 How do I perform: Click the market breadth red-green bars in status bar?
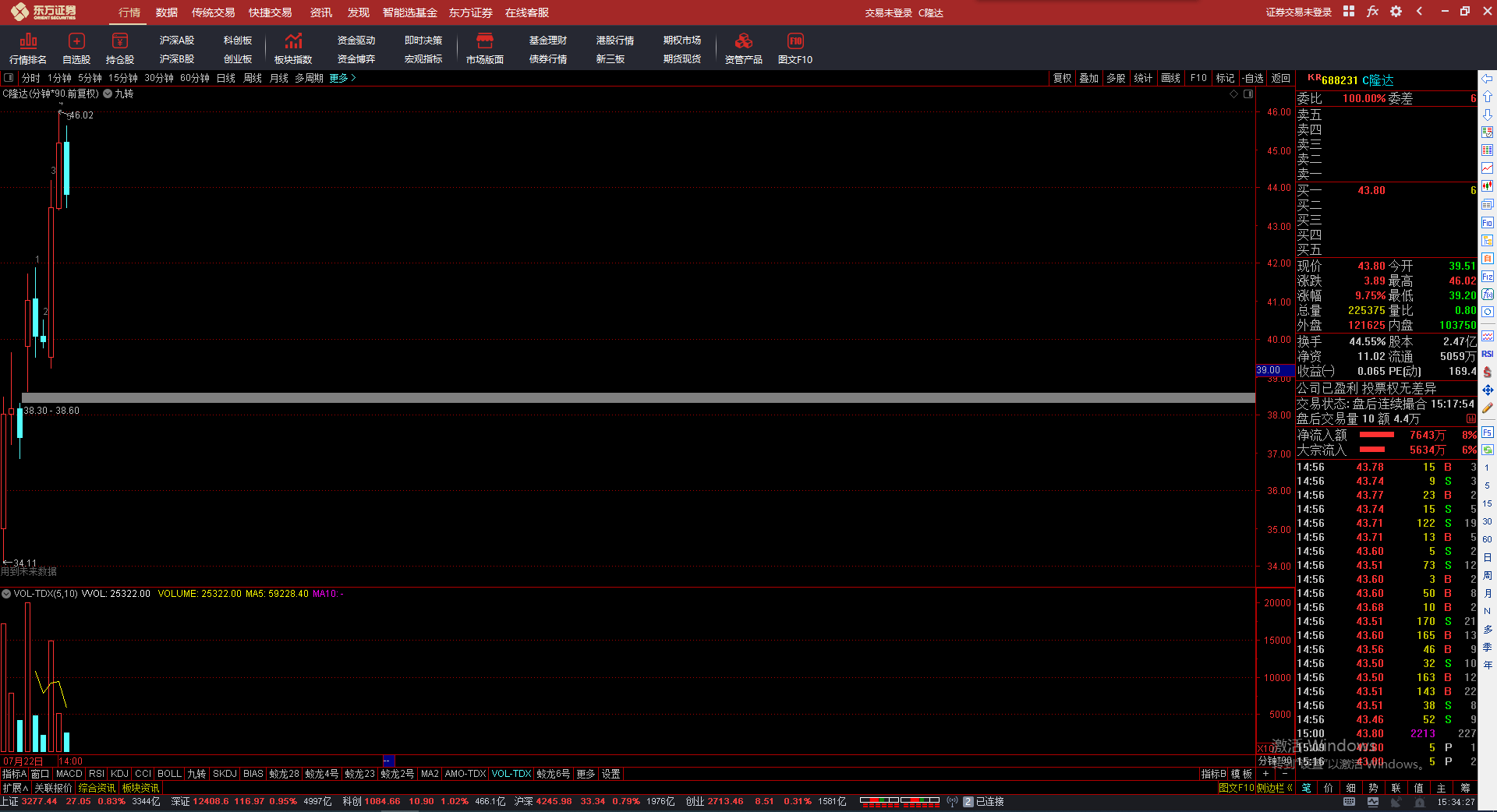pos(899,800)
